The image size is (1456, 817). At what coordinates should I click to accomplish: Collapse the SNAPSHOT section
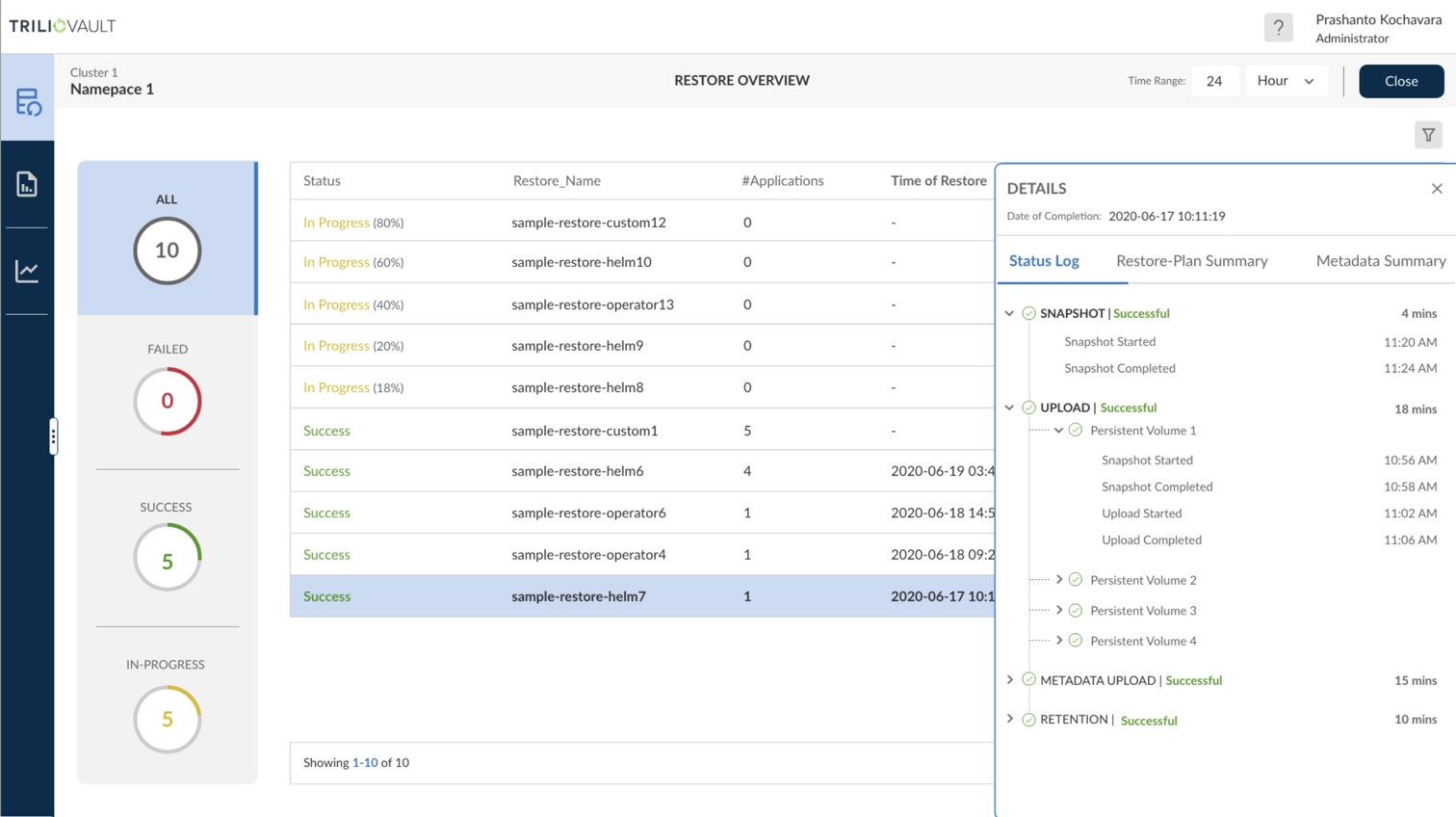click(1009, 313)
